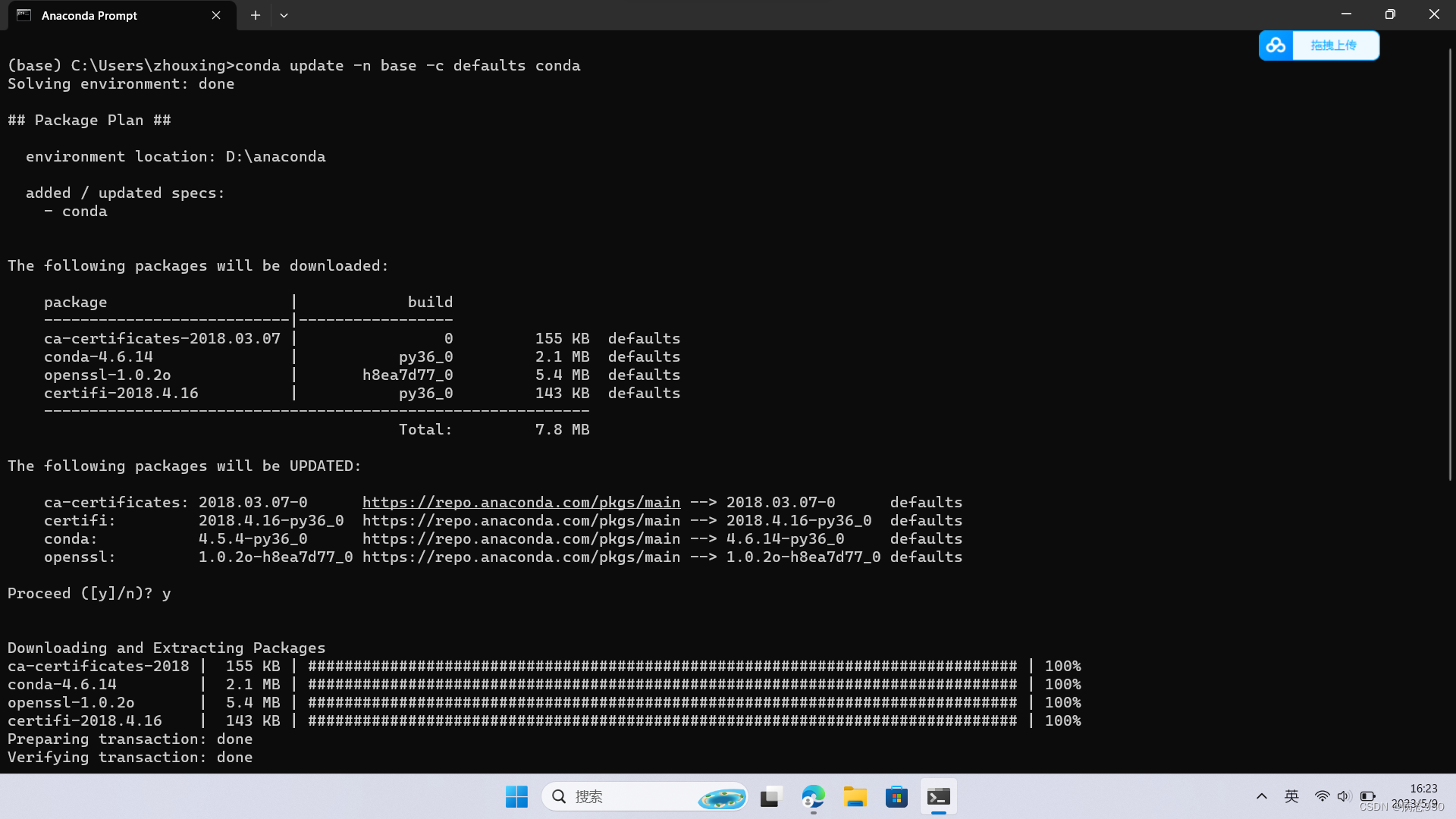Open the clock and date panel
Image resolution: width=1456 pixels, height=819 pixels.
[1418, 796]
